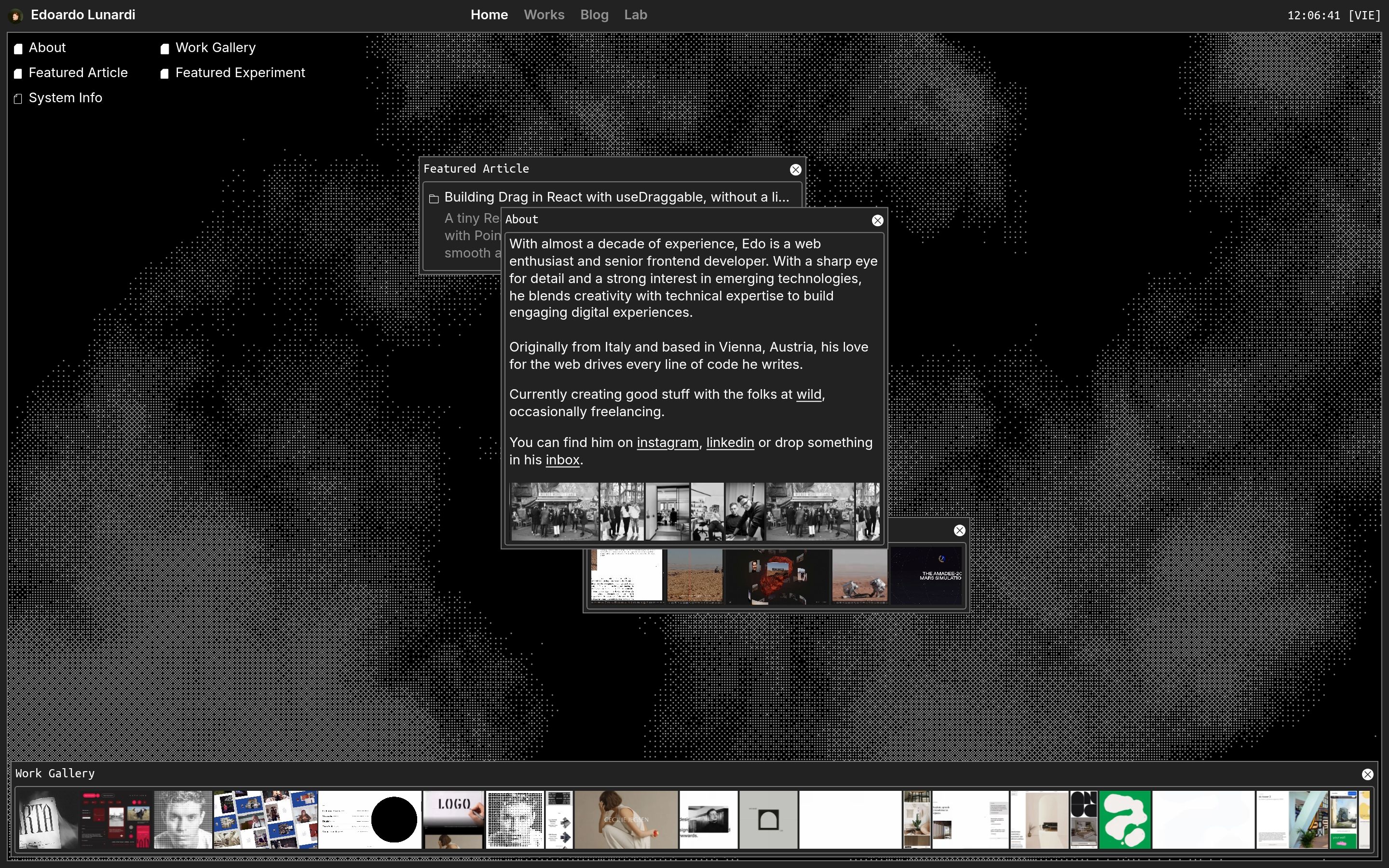Open the Works navigation tab
Screen dimensions: 1389x868
[544, 15]
